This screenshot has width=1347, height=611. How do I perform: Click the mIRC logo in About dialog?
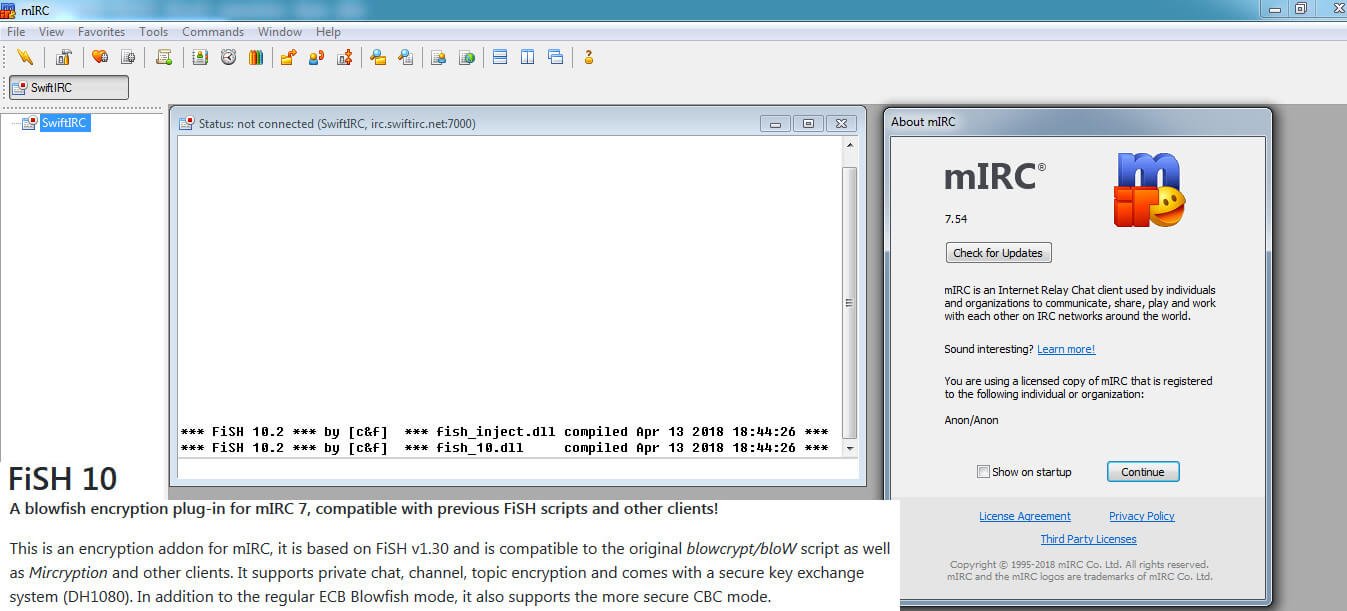click(x=1150, y=190)
